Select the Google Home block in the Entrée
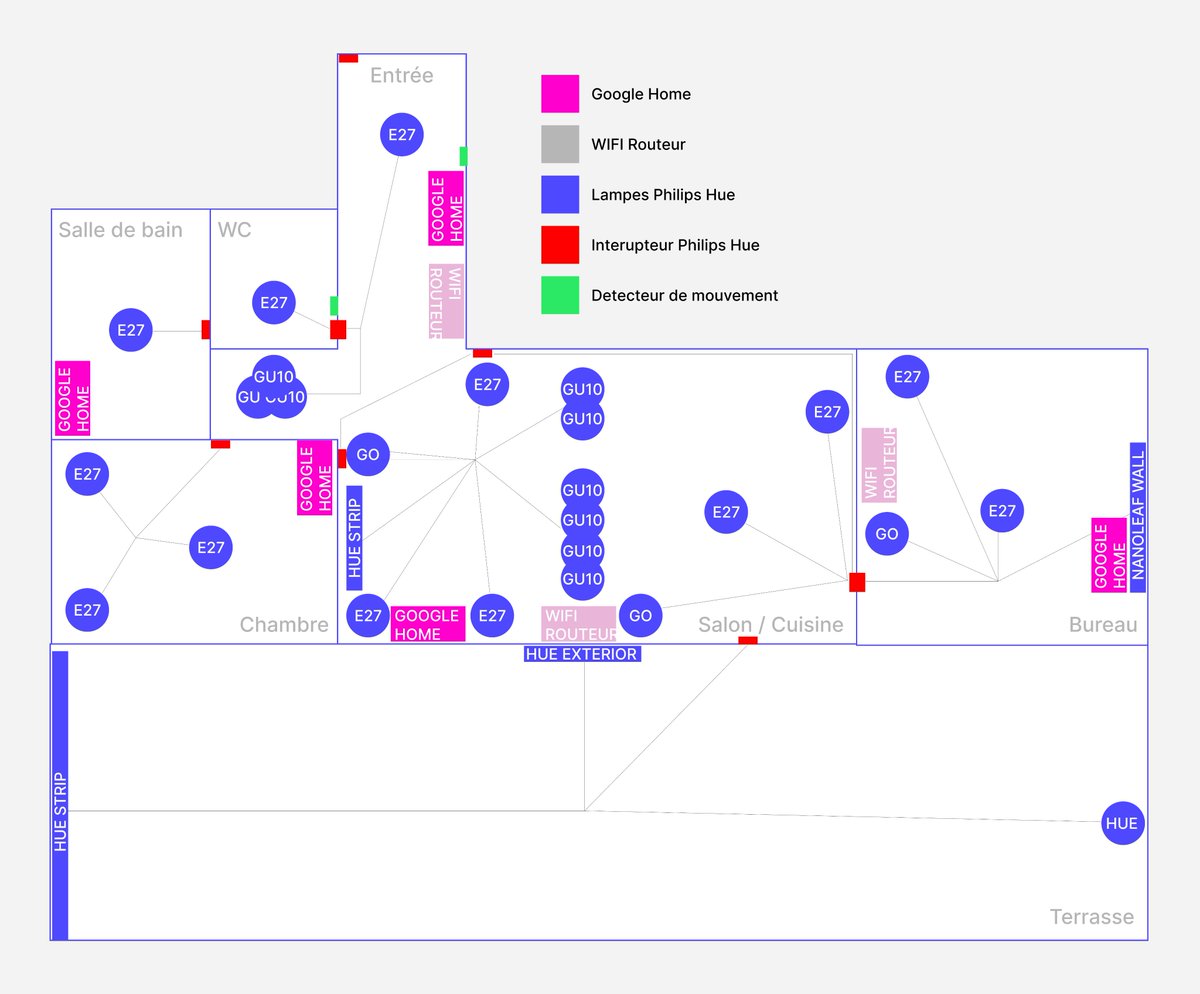The width and height of the screenshot is (1200, 994). [x=446, y=208]
